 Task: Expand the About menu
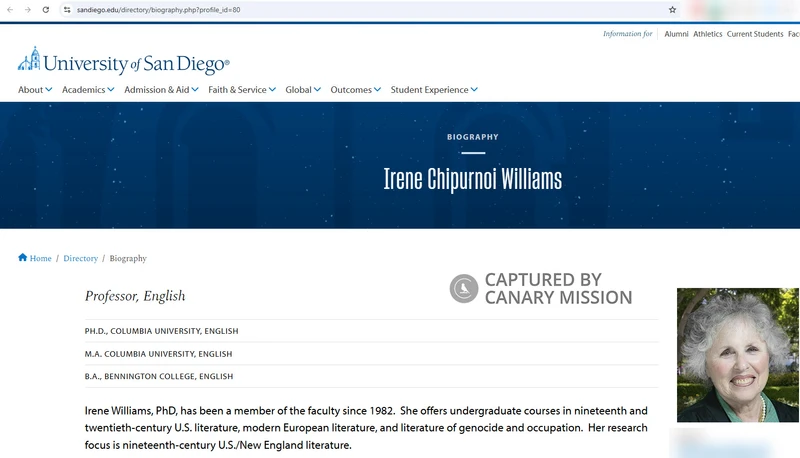[35, 90]
